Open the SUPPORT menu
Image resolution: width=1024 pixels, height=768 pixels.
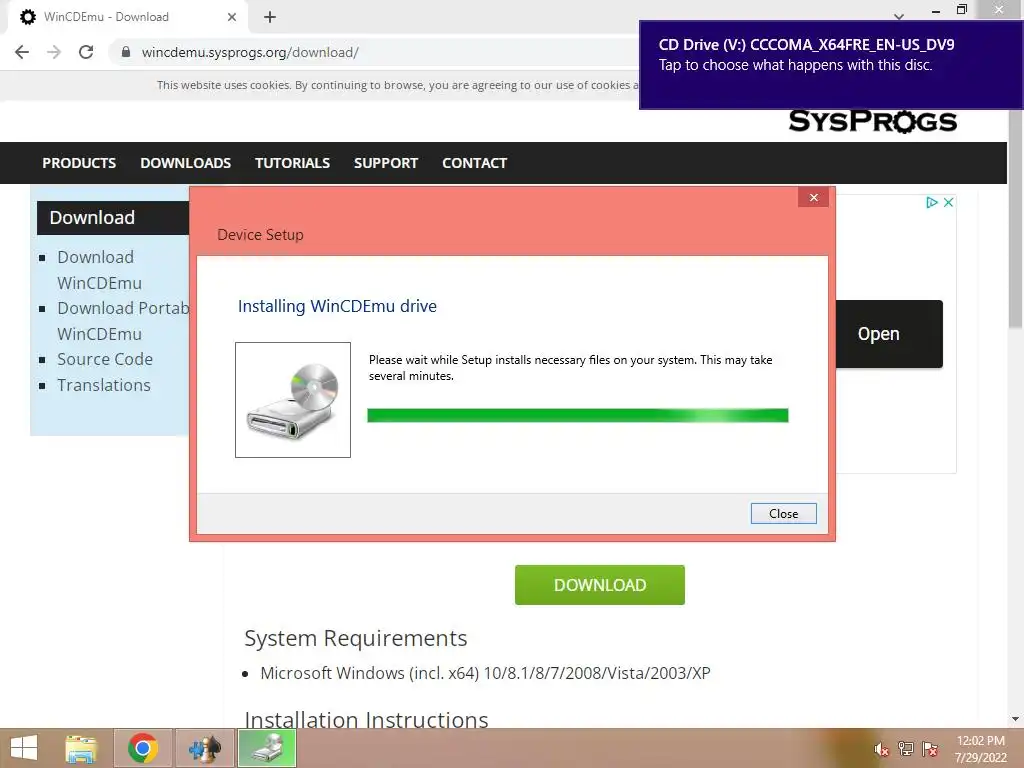pyautogui.click(x=385, y=163)
